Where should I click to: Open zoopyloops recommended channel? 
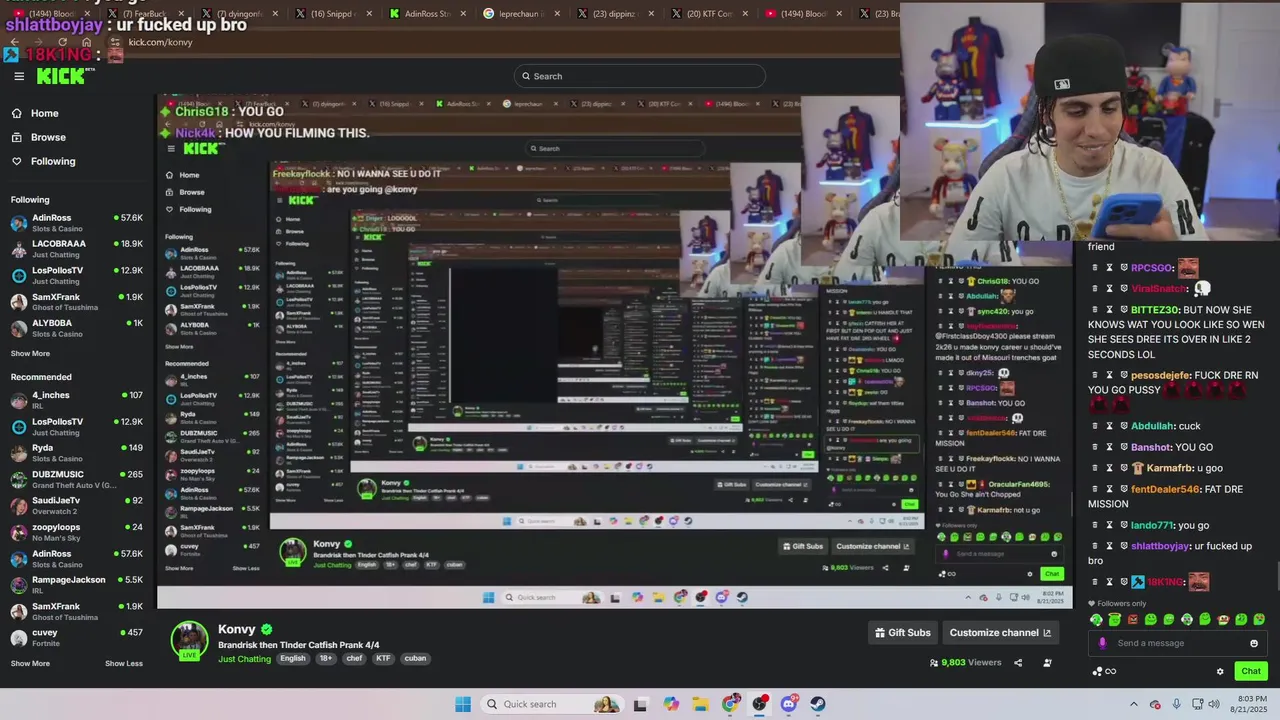[77, 532]
